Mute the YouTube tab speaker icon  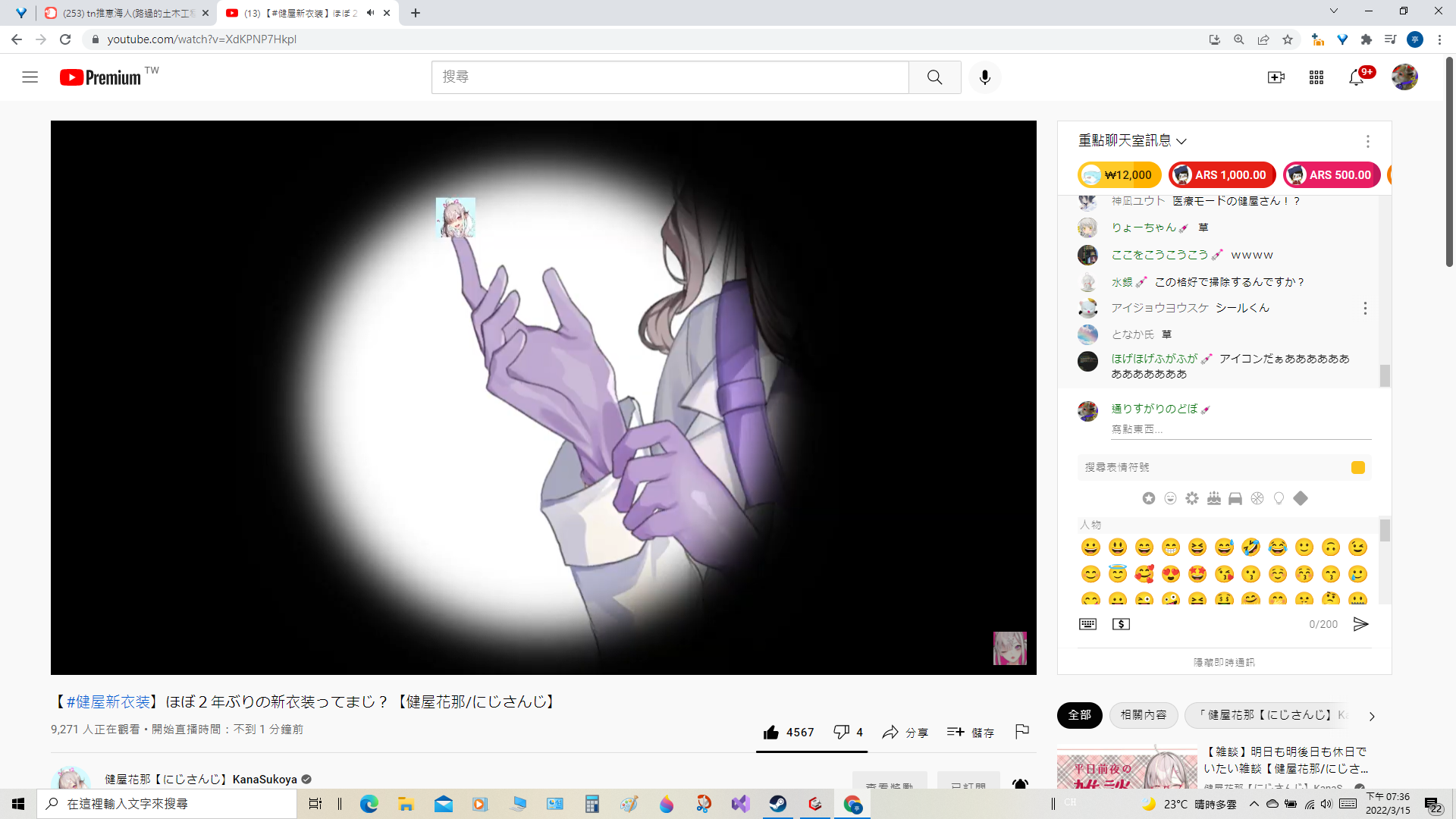point(370,13)
